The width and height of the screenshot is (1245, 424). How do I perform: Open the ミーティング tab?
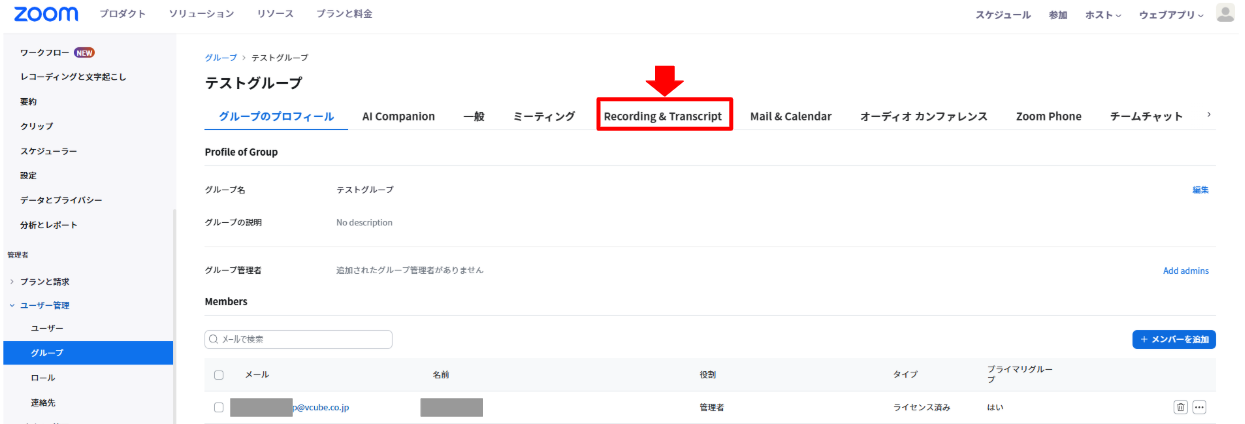(x=544, y=116)
